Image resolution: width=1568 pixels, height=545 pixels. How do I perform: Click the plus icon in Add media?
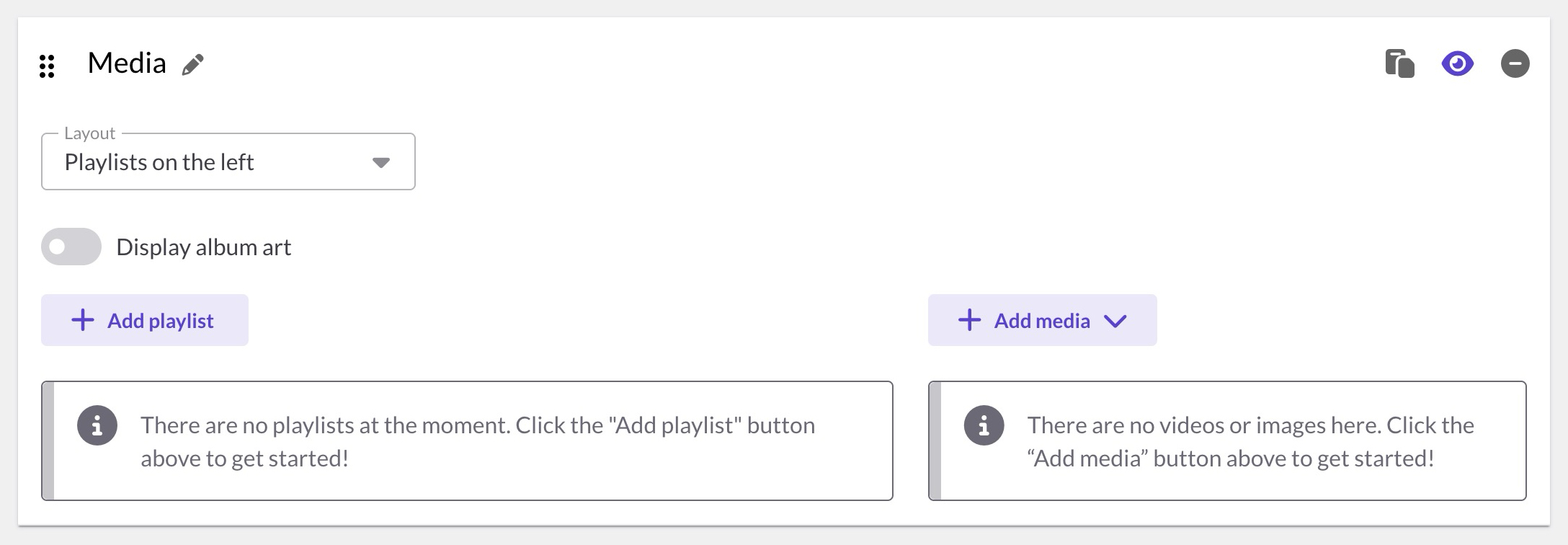pos(969,320)
